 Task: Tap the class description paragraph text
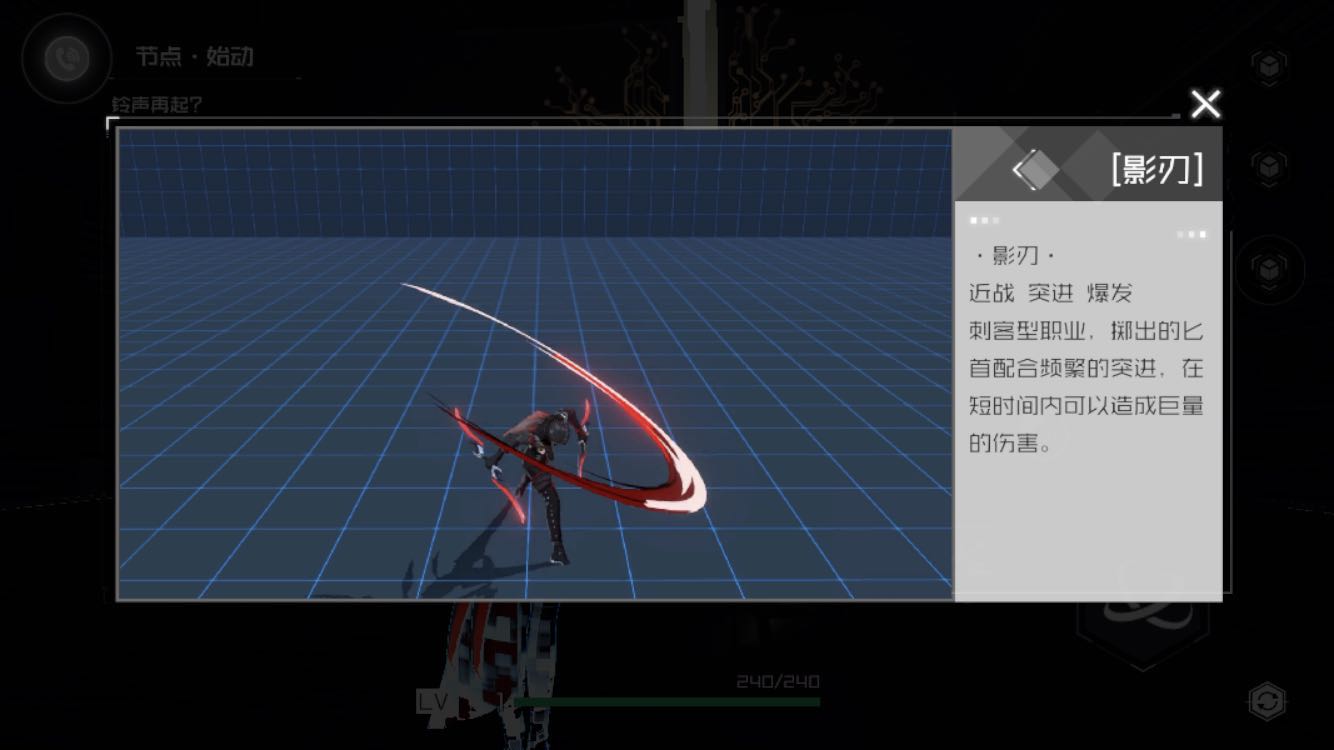[1085, 386]
